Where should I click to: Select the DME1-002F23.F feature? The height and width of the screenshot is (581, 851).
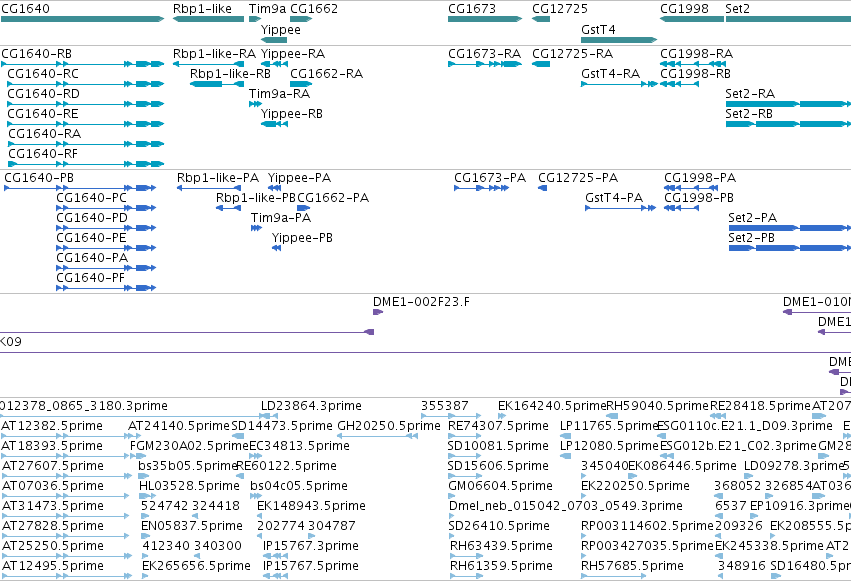[378, 312]
